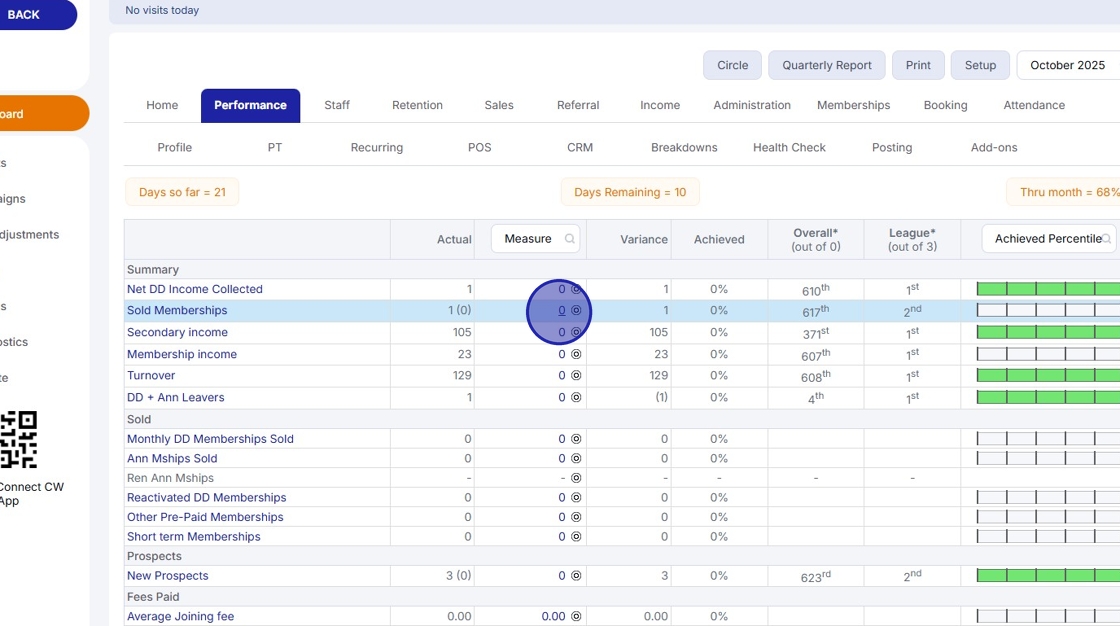Click target icon in Ann Mships Sold row
The image size is (1120, 626).
[x=576, y=459]
